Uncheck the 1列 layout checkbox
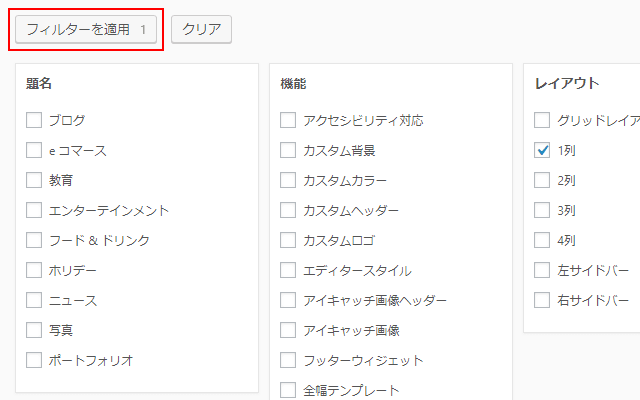This screenshot has height=400, width=640. [x=542, y=150]
